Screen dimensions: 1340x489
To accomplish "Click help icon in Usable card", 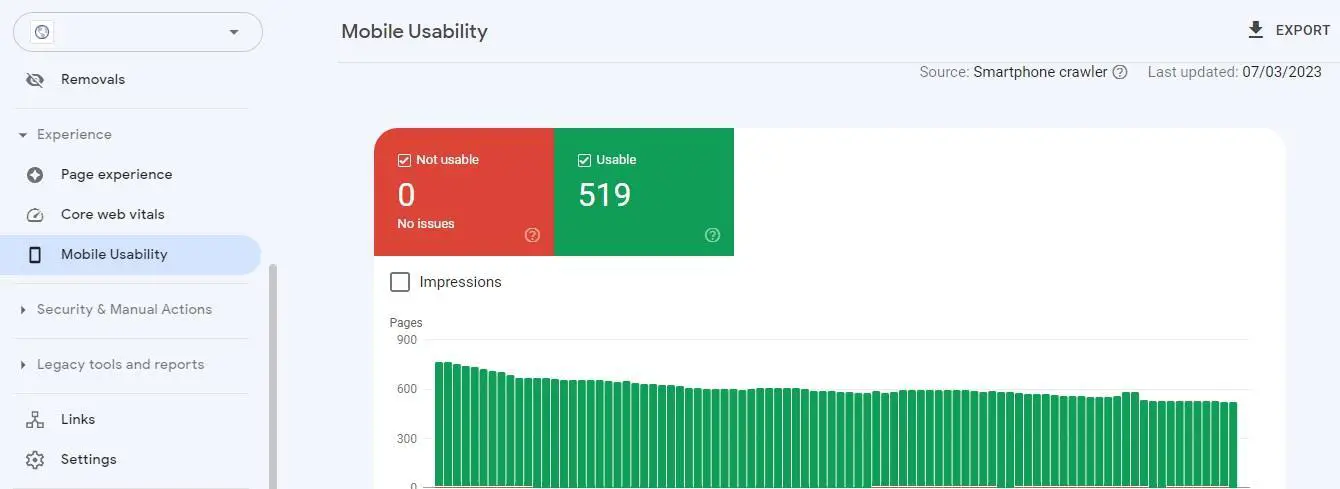I will pyautogui.click(x=712, y=235).
